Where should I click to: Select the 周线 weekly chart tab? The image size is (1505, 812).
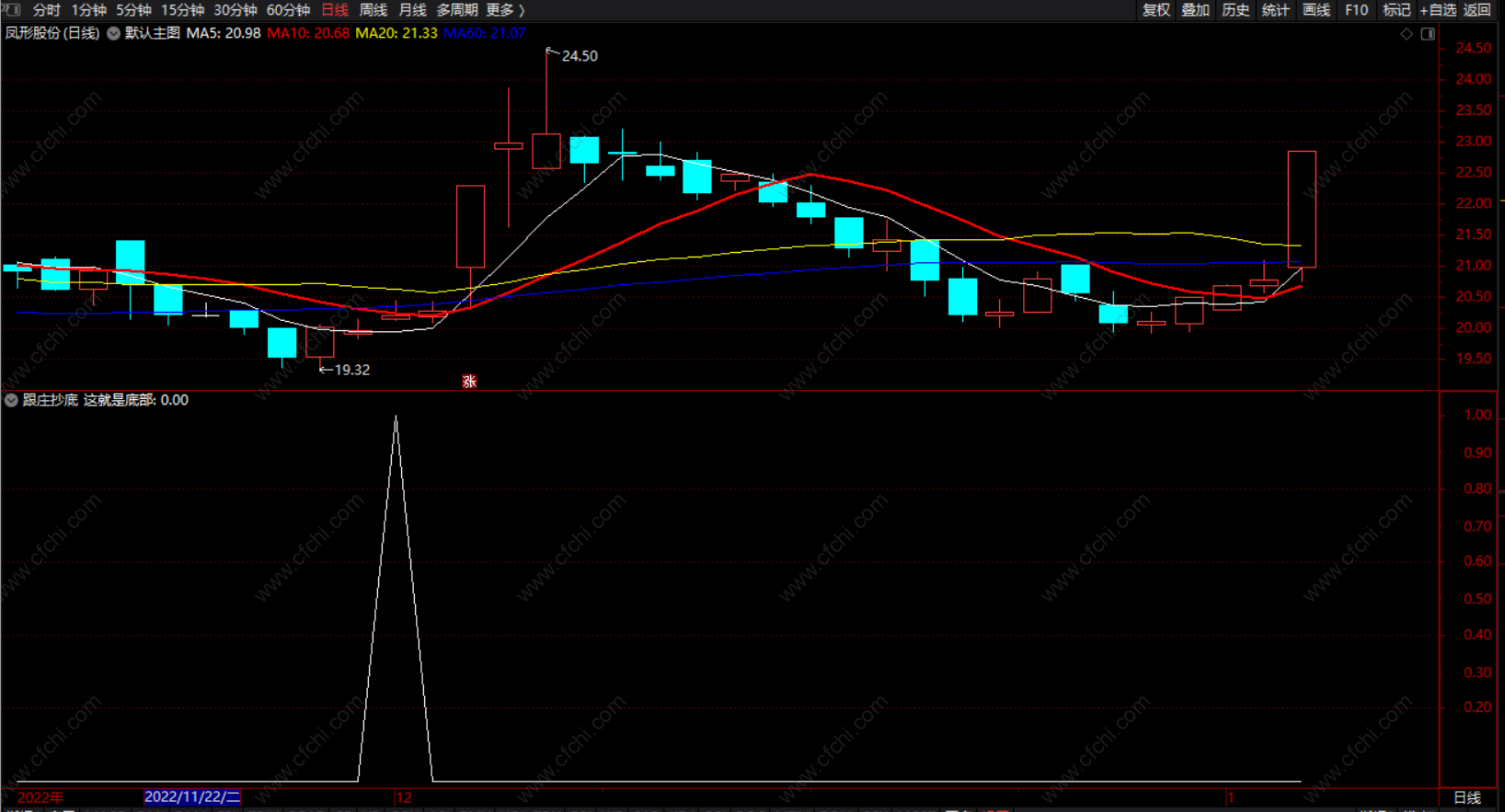[x=373, y=10]
